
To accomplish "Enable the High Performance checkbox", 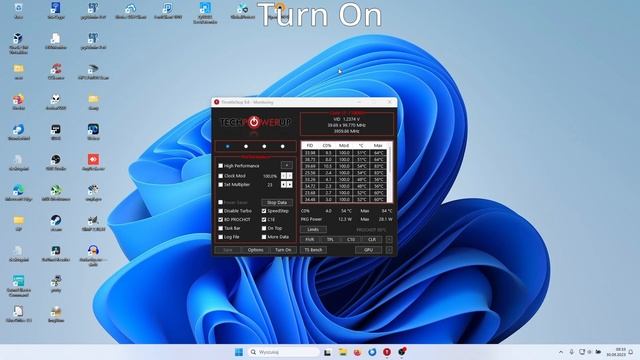I will pyautogui.click(x=220, y=166).
